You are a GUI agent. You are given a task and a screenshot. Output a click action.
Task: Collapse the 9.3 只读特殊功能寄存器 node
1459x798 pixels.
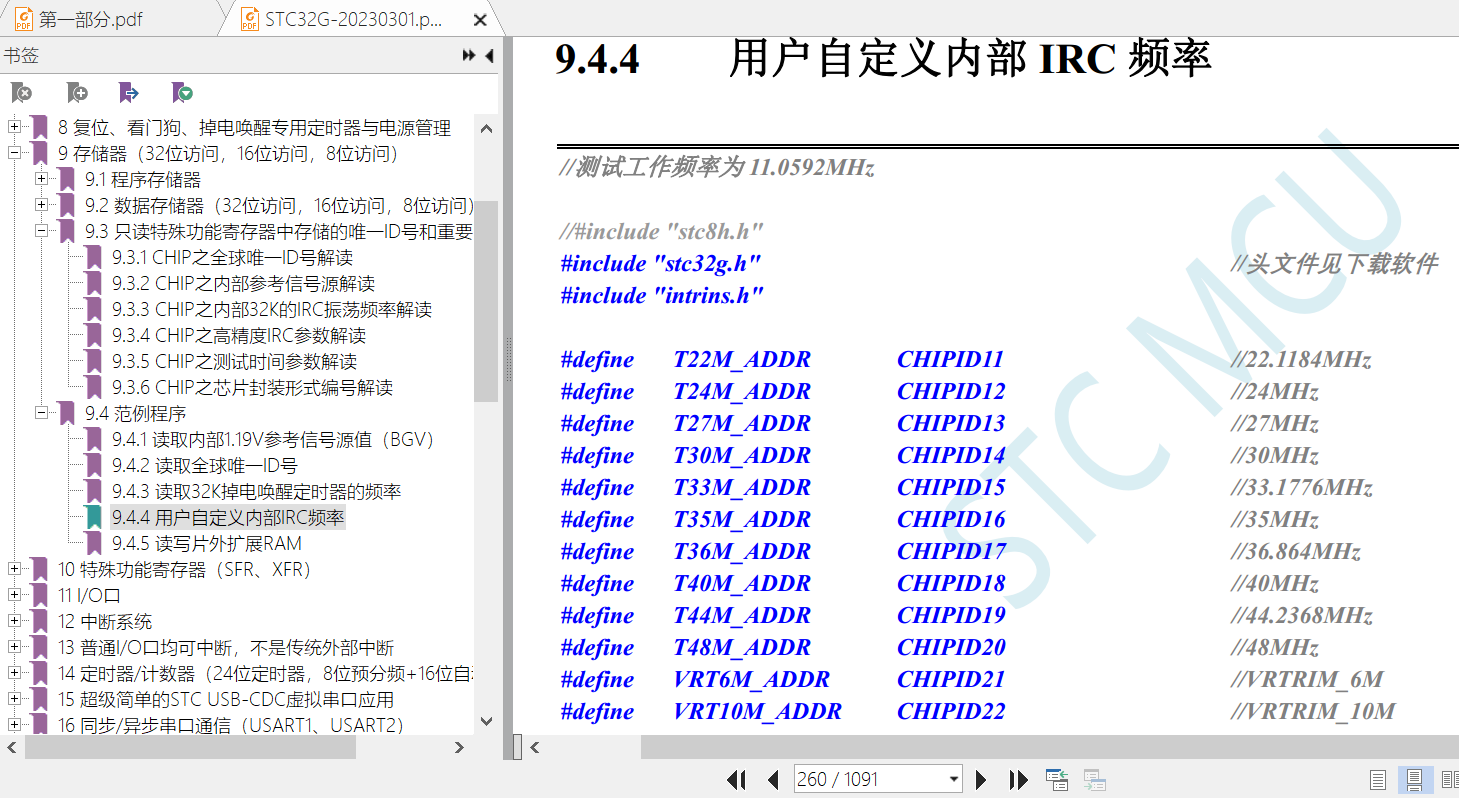(42, 231)
